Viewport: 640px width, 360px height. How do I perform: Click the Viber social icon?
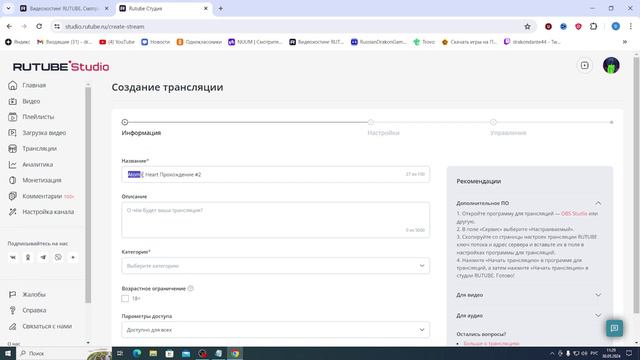(58, 257)
